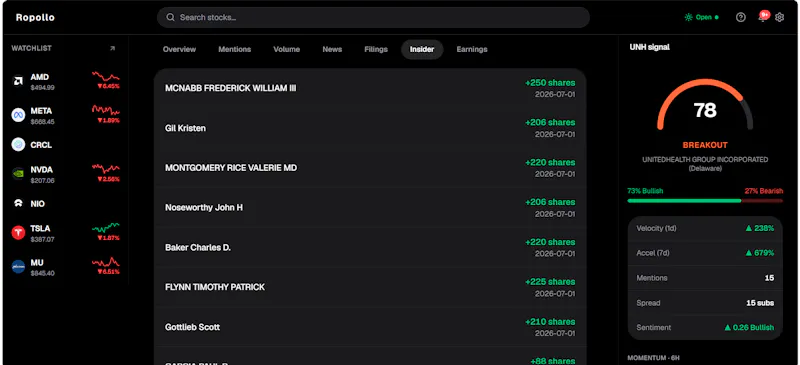Viewport: 800px width, 365px height.
Task: Click the TSLA logo icon
Action: tap(18, 233)
